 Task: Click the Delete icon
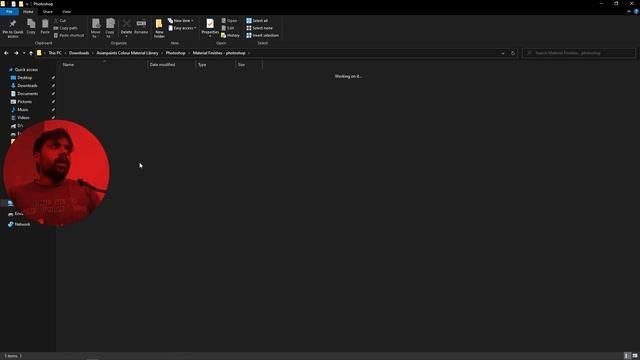pos(127,28)
